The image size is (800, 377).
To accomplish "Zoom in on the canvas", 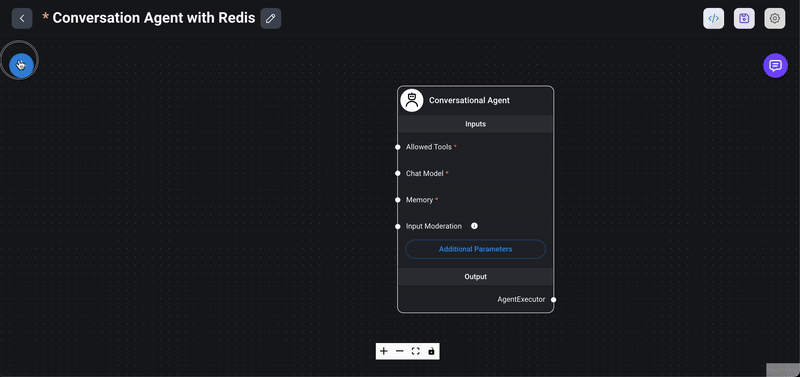I will pyautogui.click(x=384, y=351).
